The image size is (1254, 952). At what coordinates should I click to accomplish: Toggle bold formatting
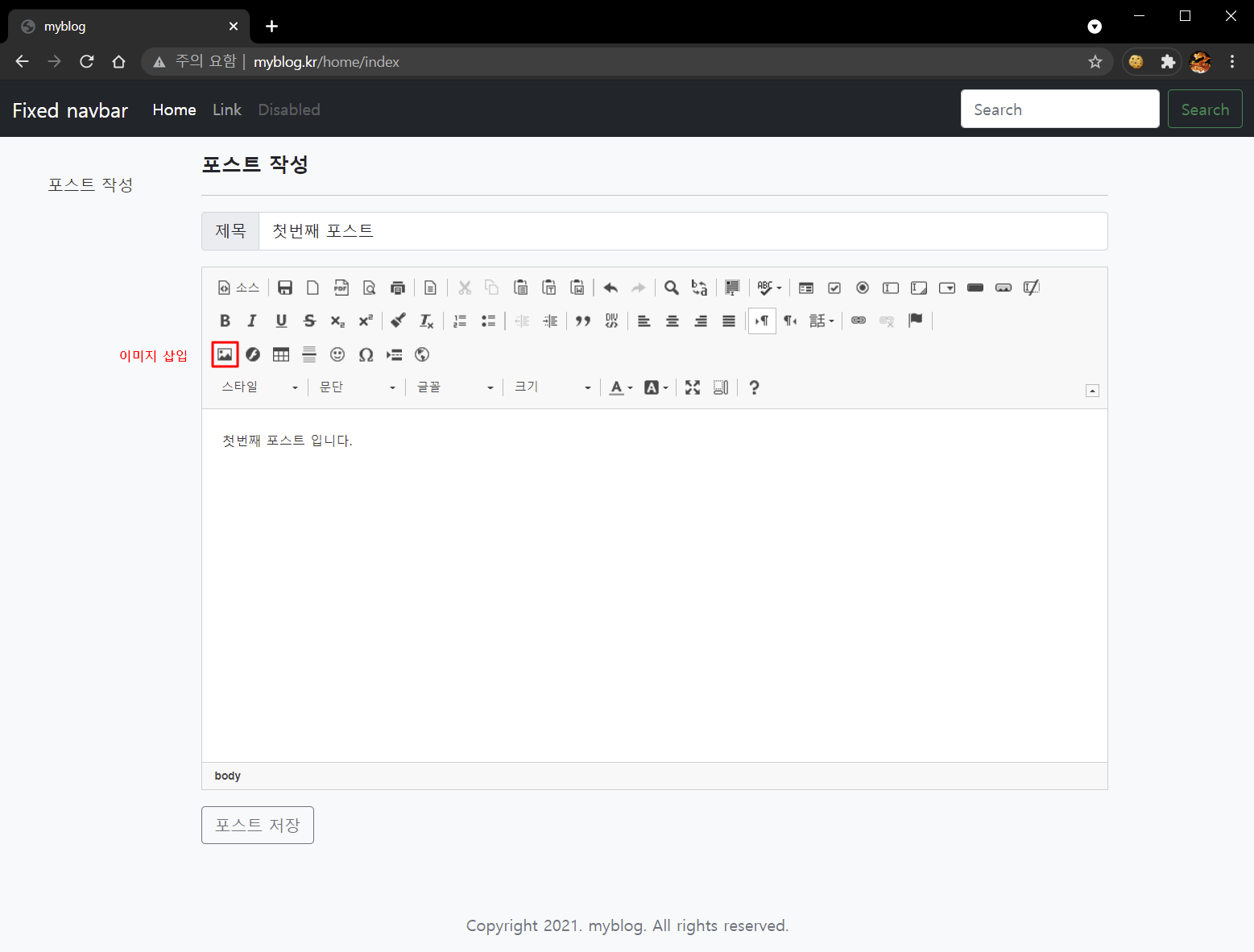tap(225, 321)
